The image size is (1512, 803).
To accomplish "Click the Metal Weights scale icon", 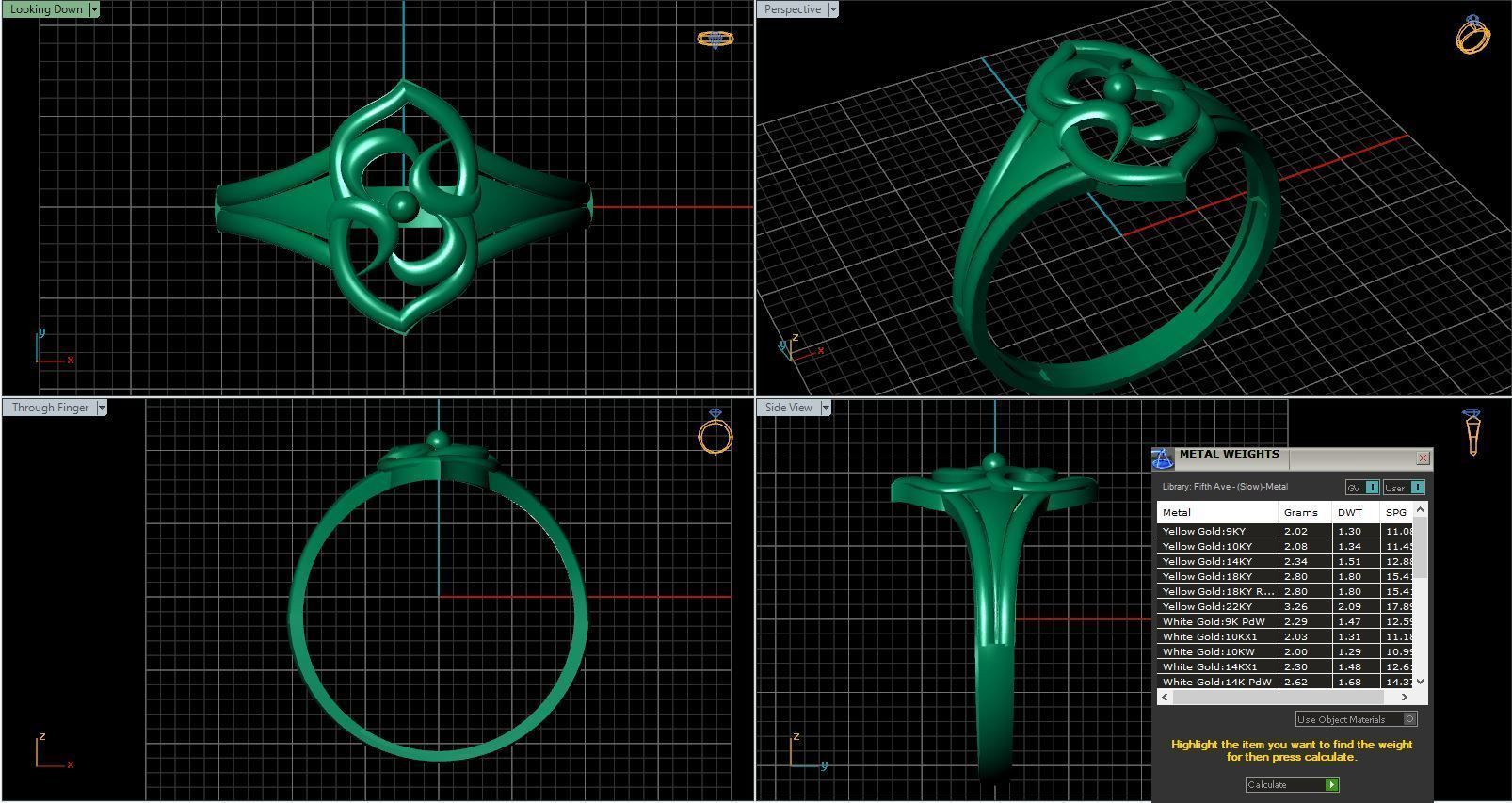I will coord(1163,458).
